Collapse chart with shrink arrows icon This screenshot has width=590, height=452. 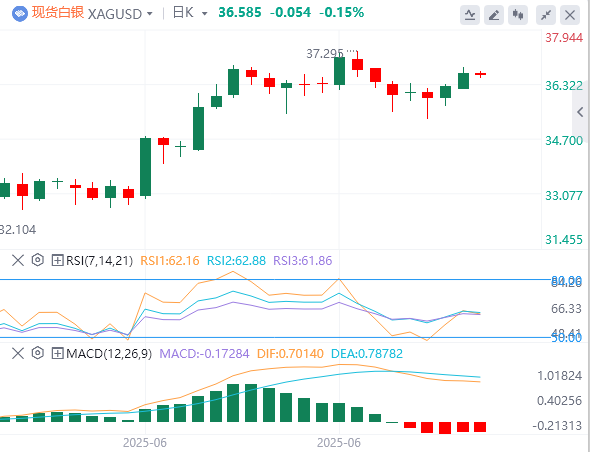point(546,15)
